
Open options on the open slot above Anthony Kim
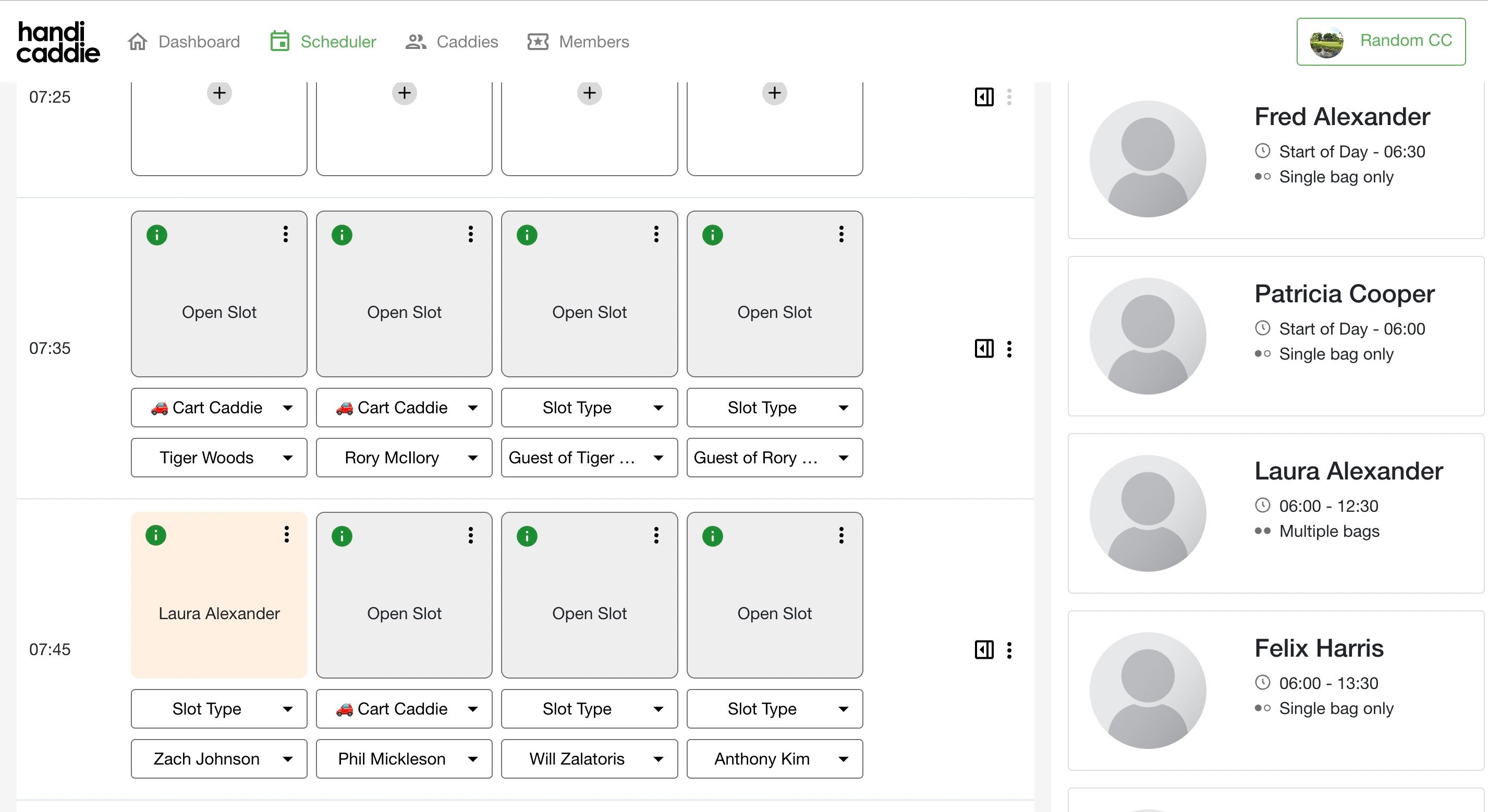coord(841,535)
